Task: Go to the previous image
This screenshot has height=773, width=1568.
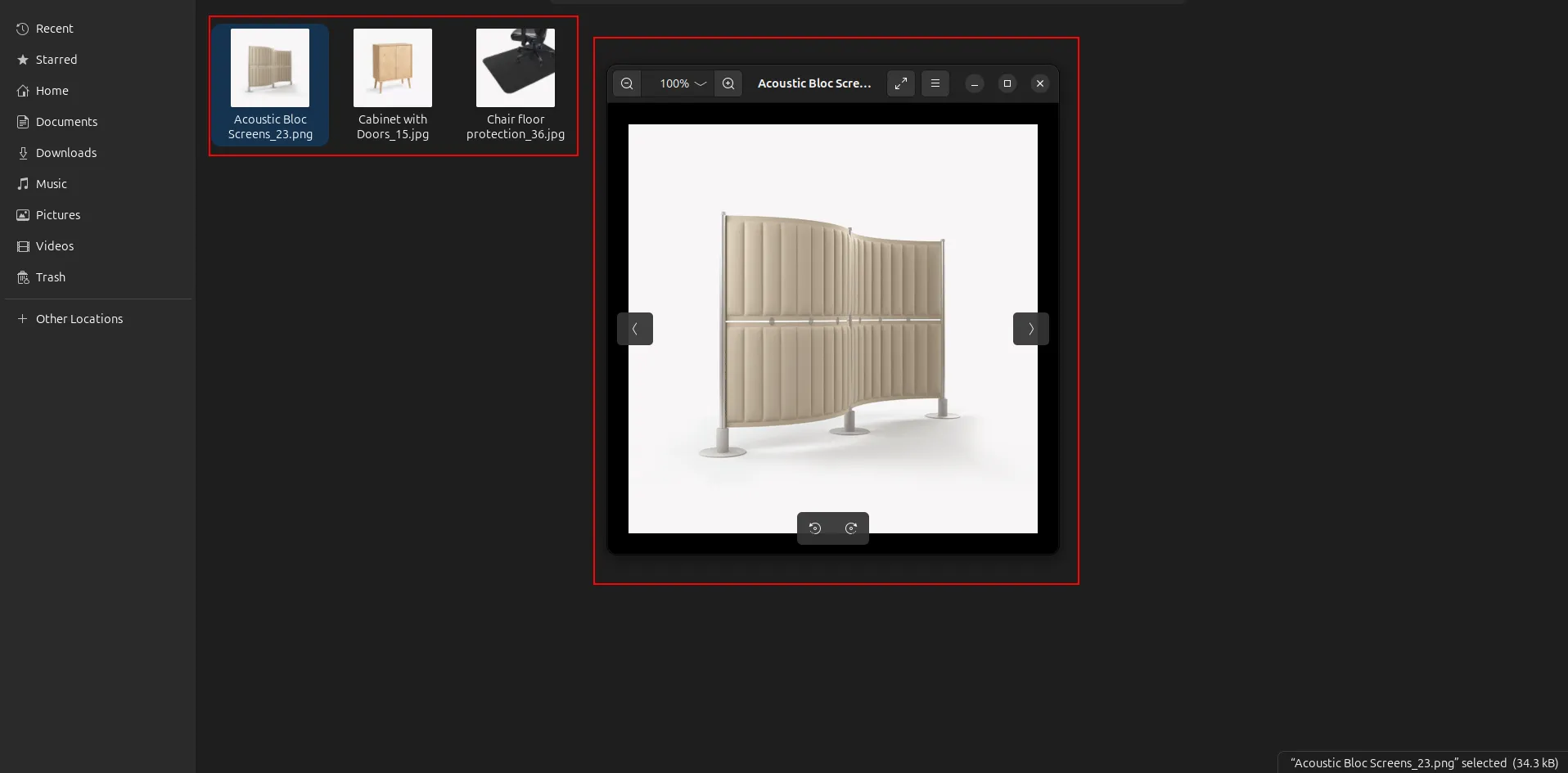Action: [636, 328]
